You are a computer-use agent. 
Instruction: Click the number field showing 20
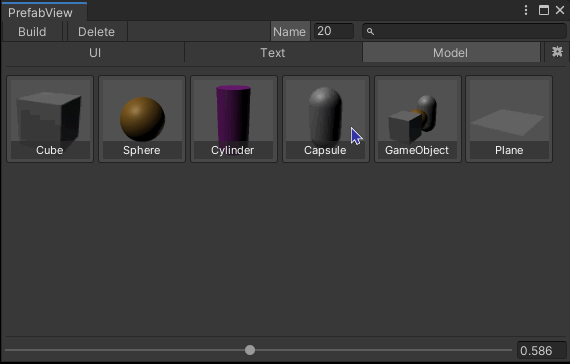click(334, 31)
